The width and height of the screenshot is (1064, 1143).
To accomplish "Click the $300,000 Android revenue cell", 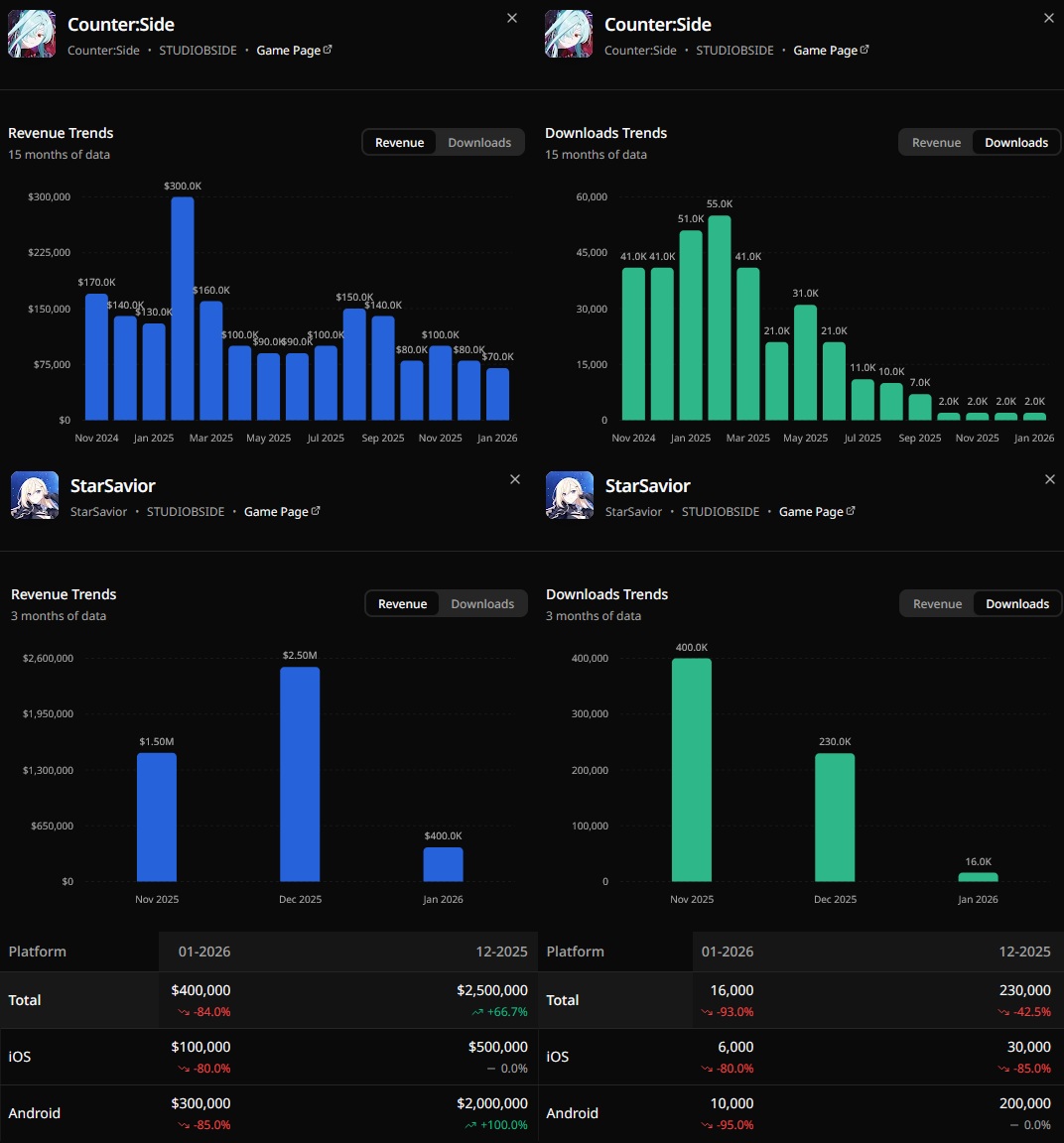I will tap(200, 1103).
